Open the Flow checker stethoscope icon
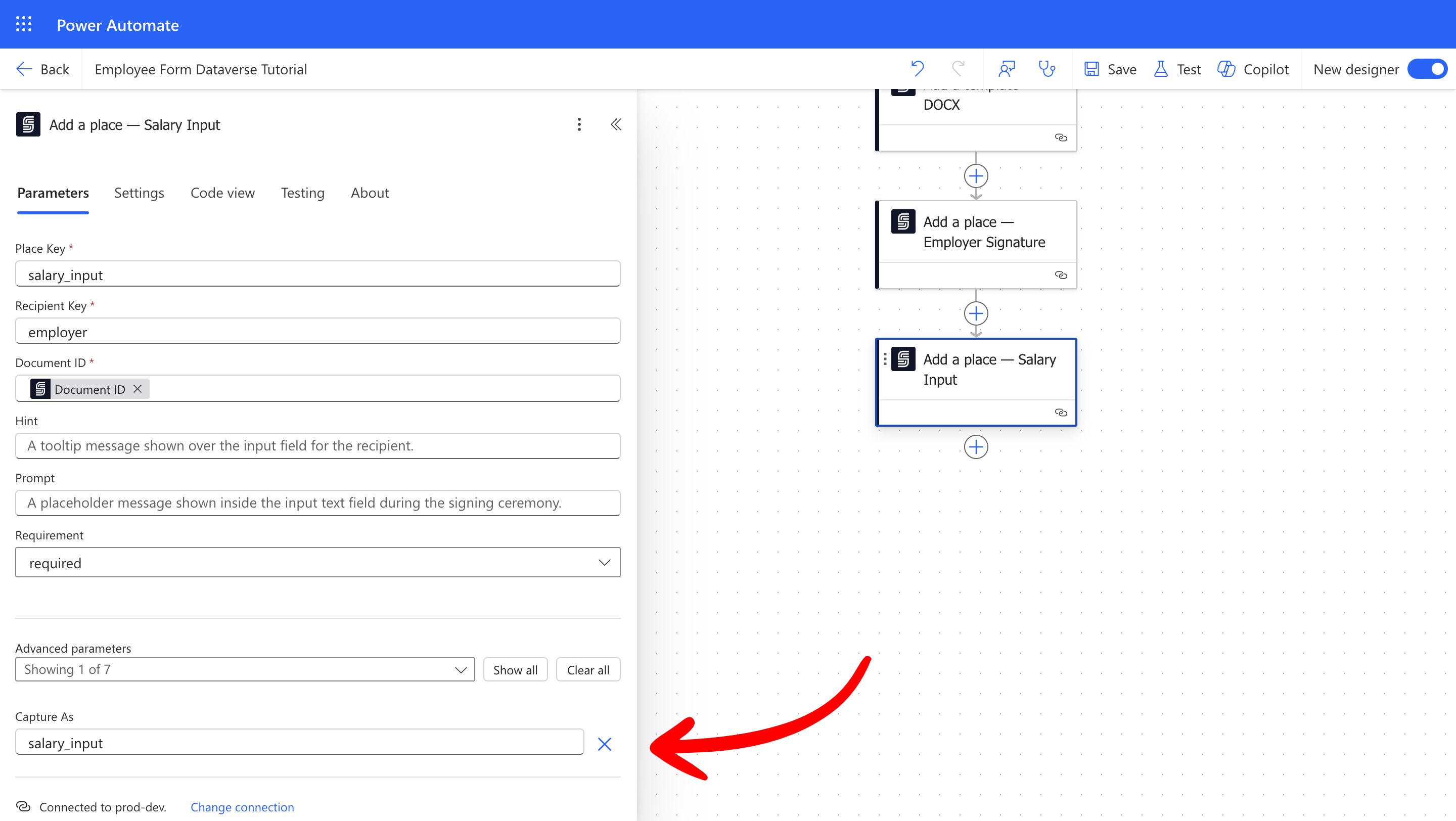 [1047, 69]
